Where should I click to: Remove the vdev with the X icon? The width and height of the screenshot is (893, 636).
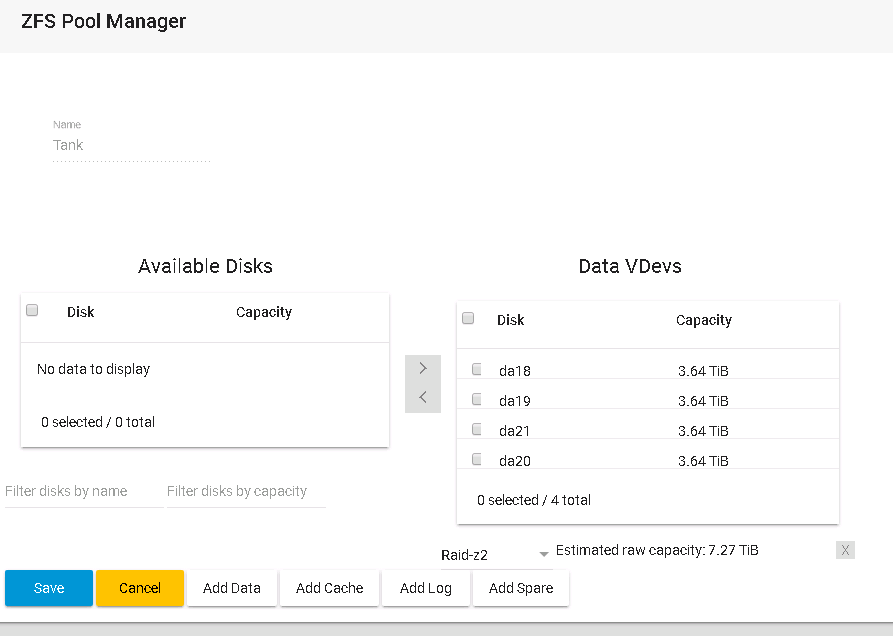click(x=845, y=550)
